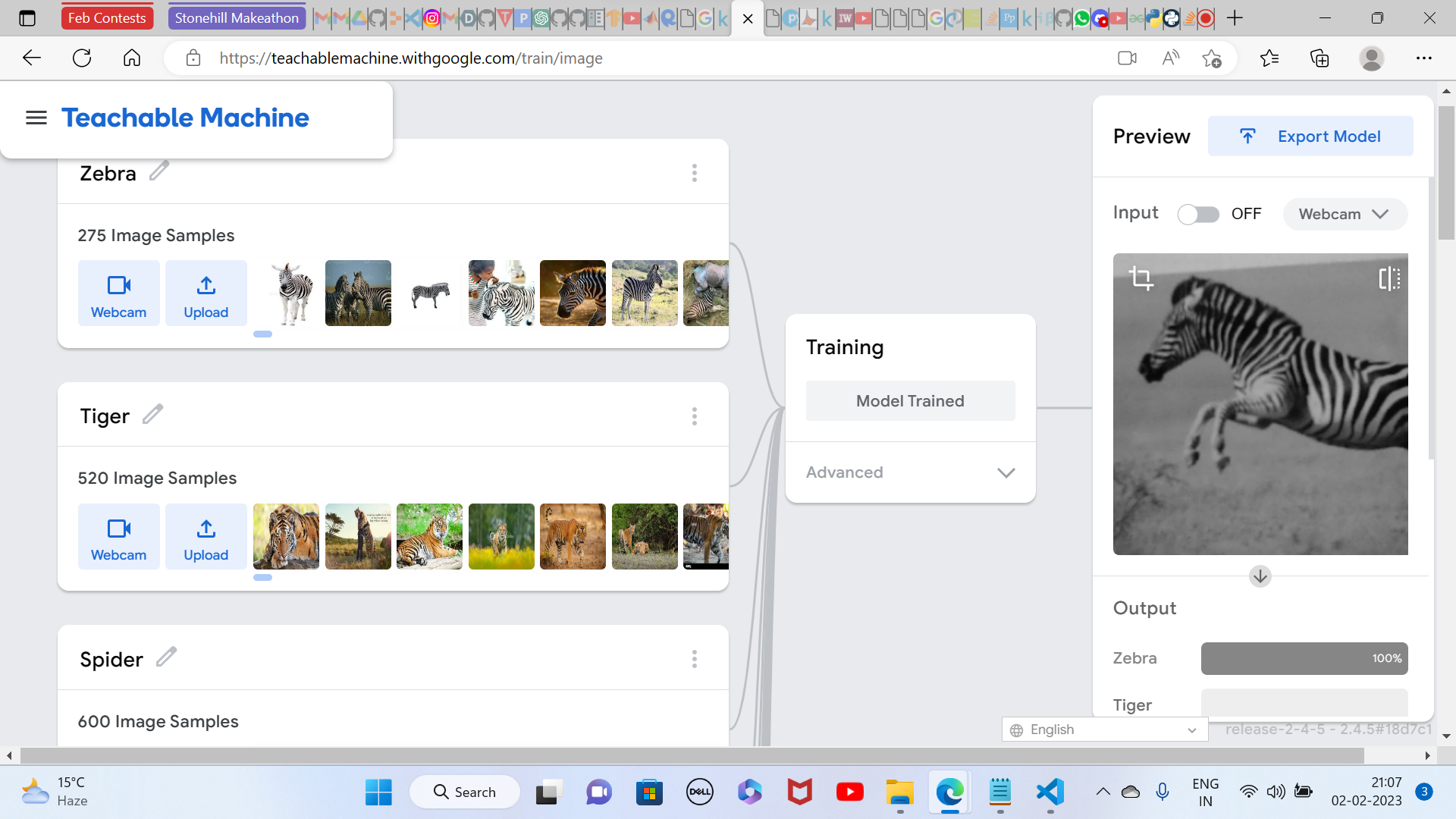
Task: Click the Model Trained button
Action: click(x=910, y=401)
